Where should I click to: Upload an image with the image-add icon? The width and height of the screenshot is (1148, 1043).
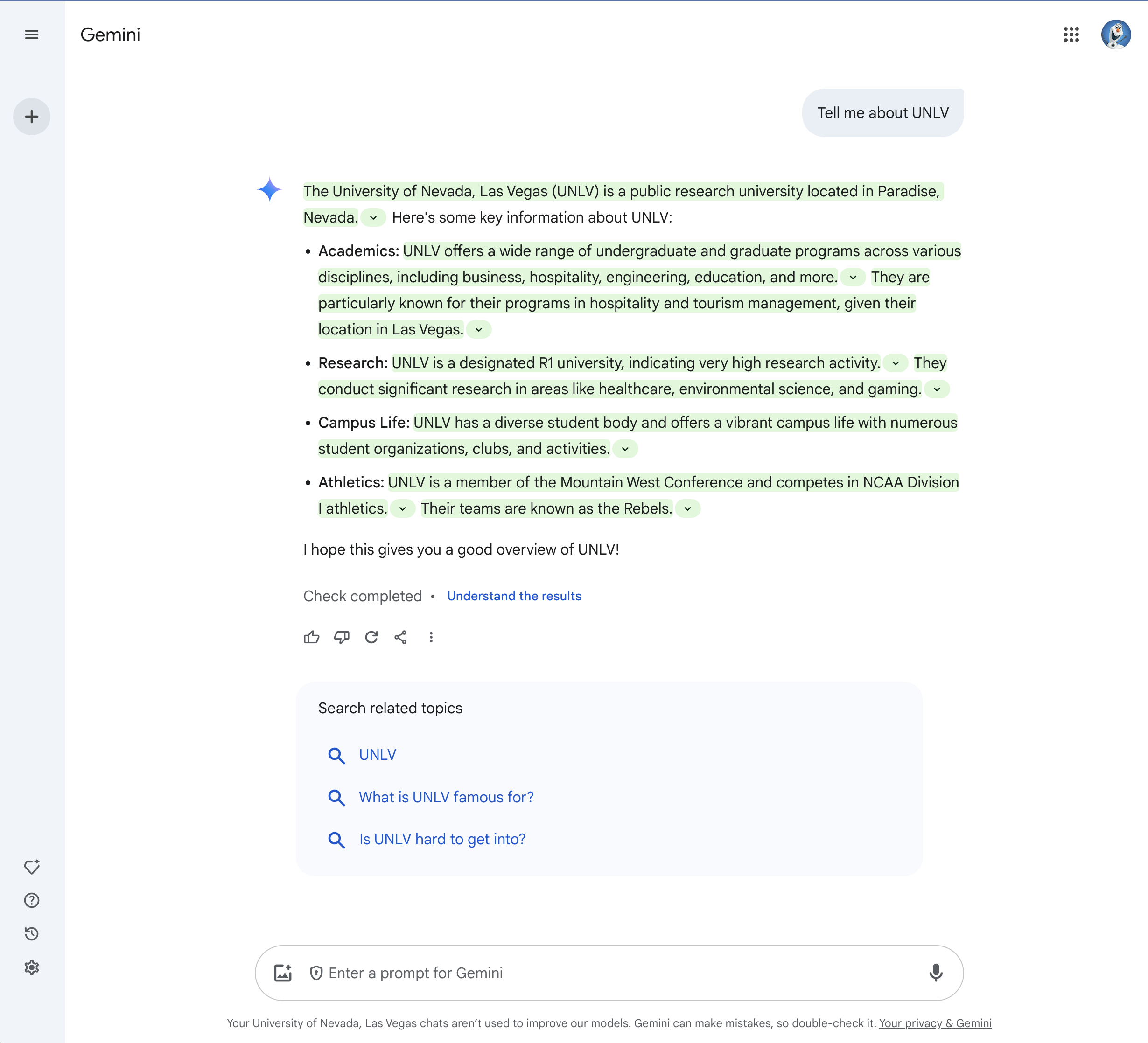click(283, 973)
